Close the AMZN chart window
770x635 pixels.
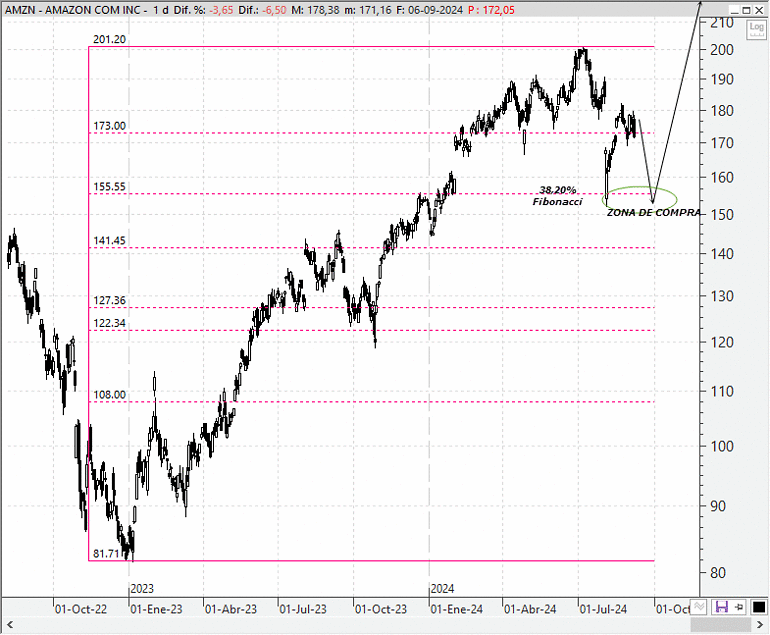759,10
